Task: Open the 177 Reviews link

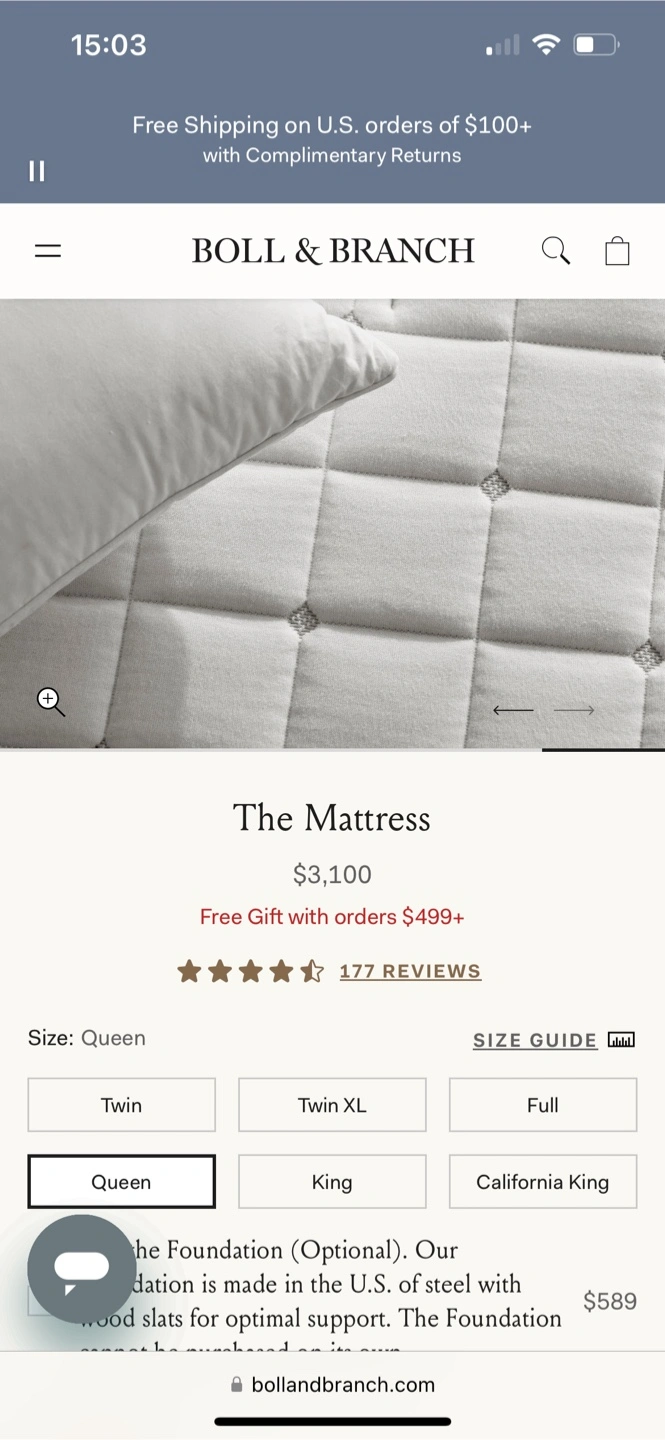Action: (410, 971)
